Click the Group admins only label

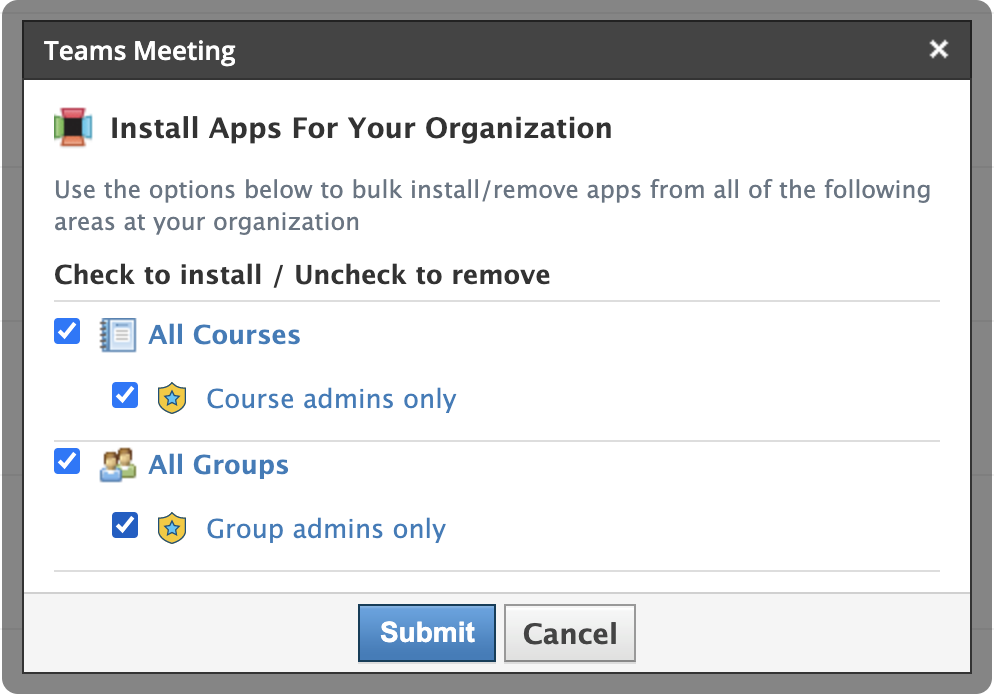[326, 529]
